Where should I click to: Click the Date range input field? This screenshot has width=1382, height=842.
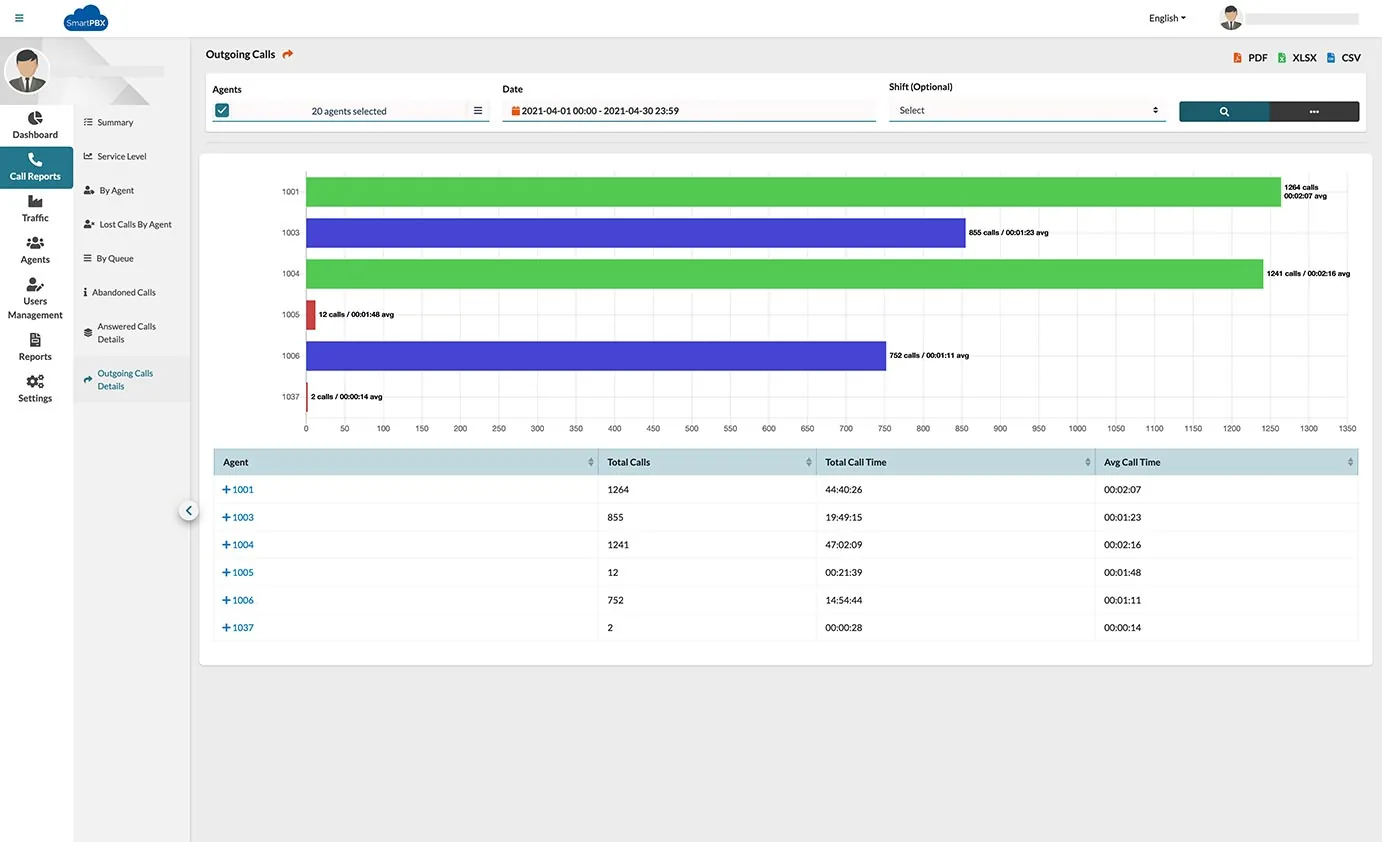click(x=688, y=111)
